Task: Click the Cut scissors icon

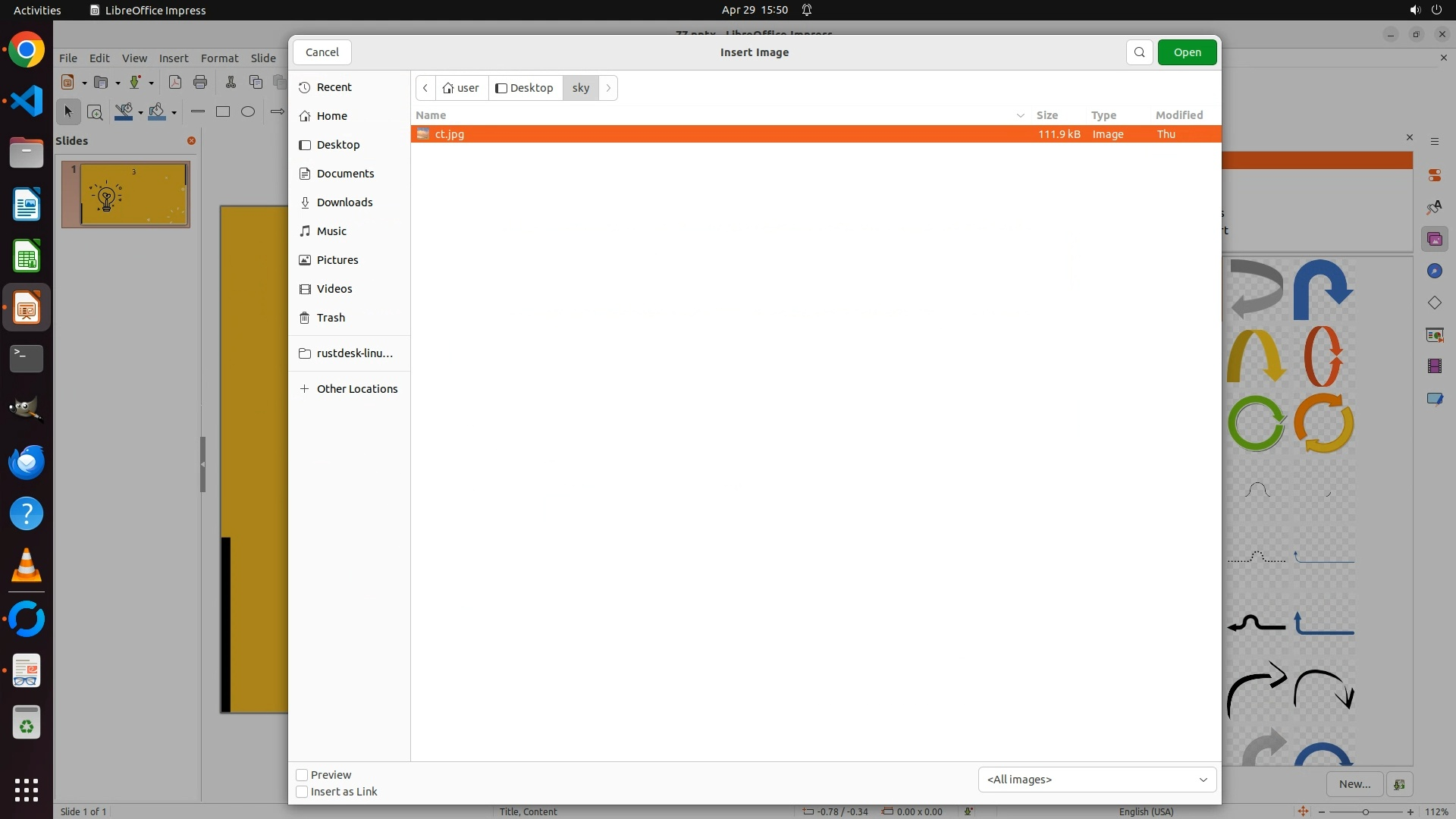Action: tap(231, 82)
